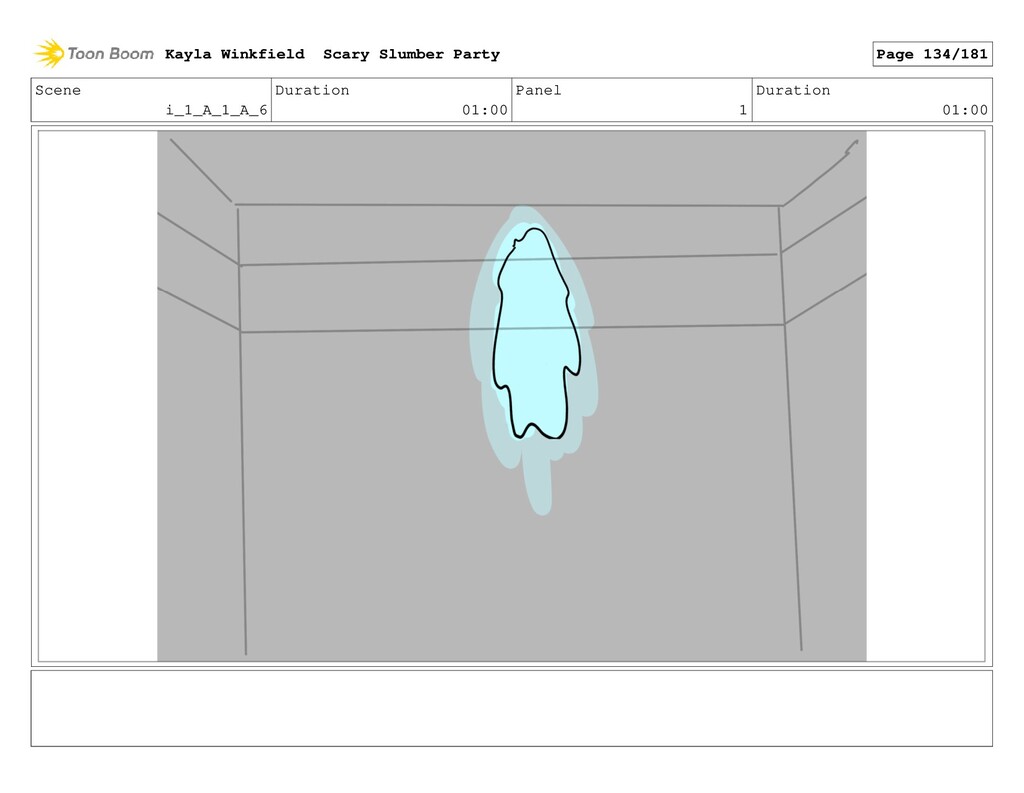The width and height of the screenshot is (1024, 793).
Task: Select the panel number 1
Action: [743, 110]
